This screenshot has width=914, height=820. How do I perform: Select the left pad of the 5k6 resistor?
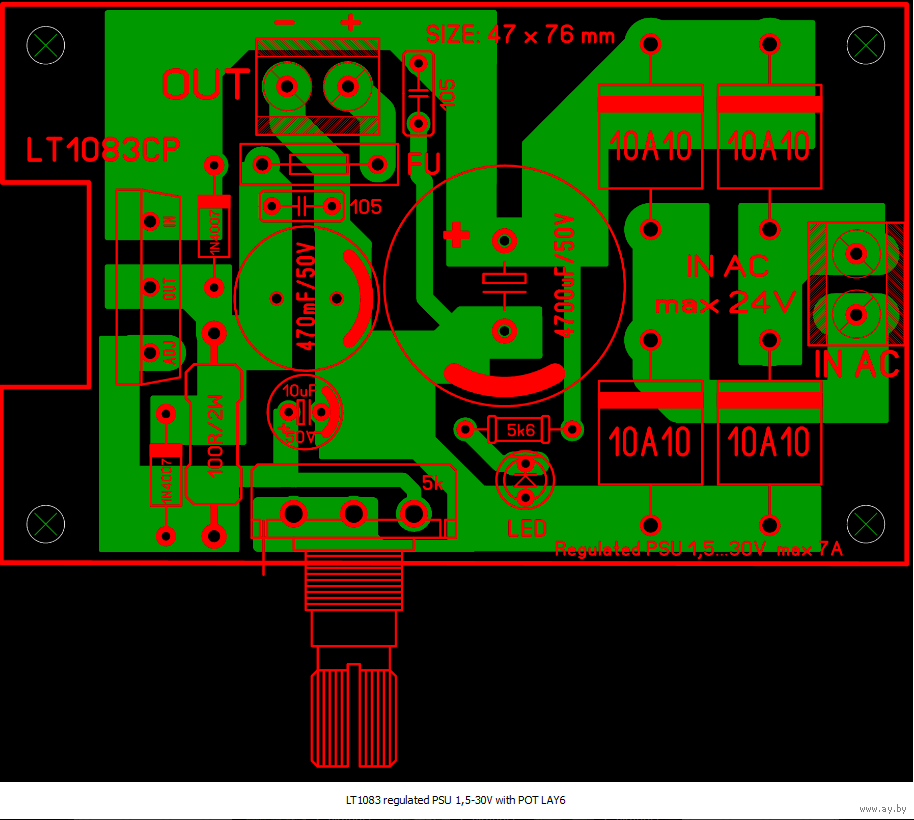pyautogui.click(x=465, y=430)
